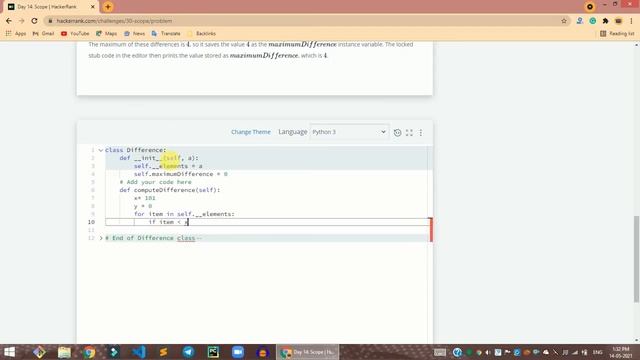Open the editor's more options menu
Screen dimensions: 640x360
click(421, 132)
